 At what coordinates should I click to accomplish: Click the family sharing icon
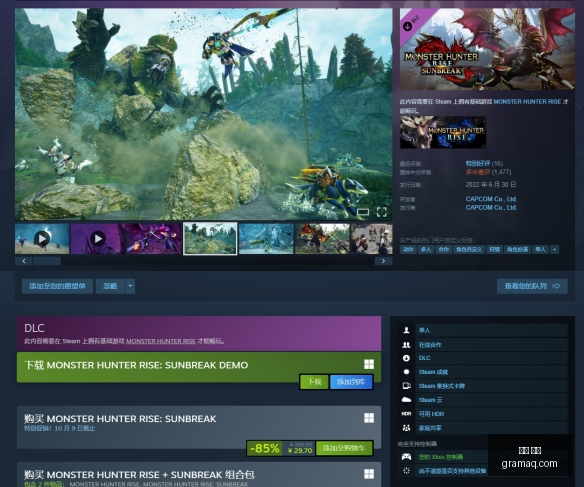(x=406, y=428)
